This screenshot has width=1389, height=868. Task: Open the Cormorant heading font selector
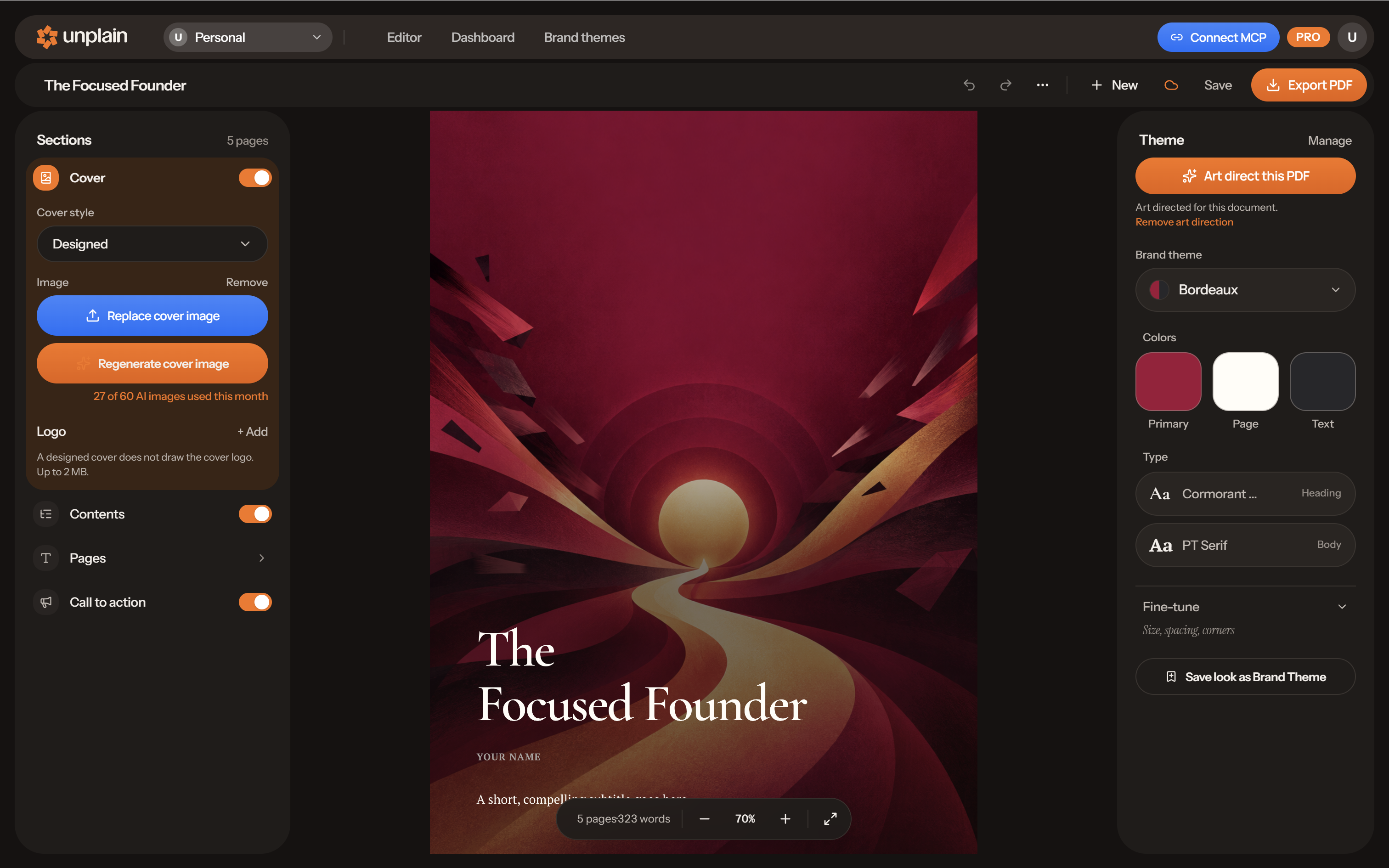click(1245, 494)
